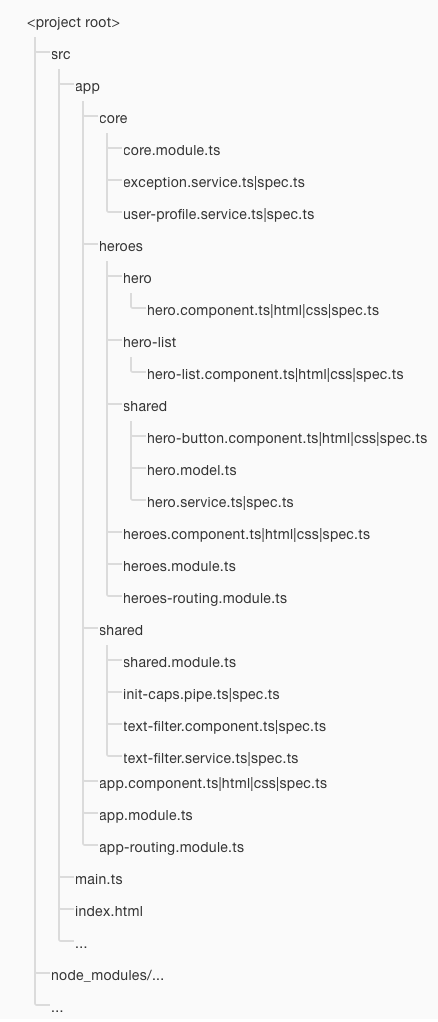Select the core folder
Viewport: 438px width, 1022px height.
coord(113,119)
